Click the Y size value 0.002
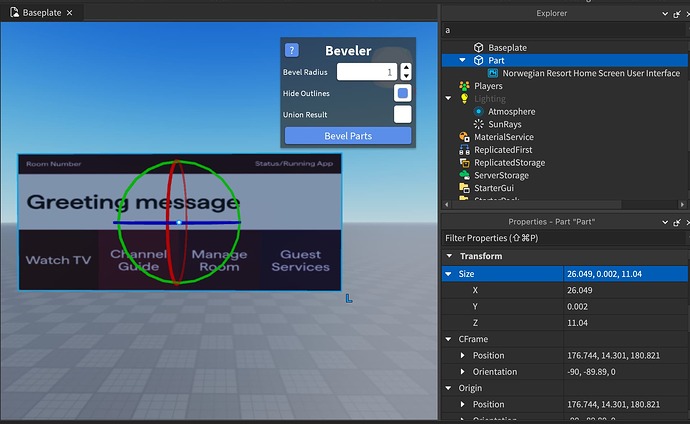Image resolution: width=690 pixels, height=424 pixels. point(577,307)
